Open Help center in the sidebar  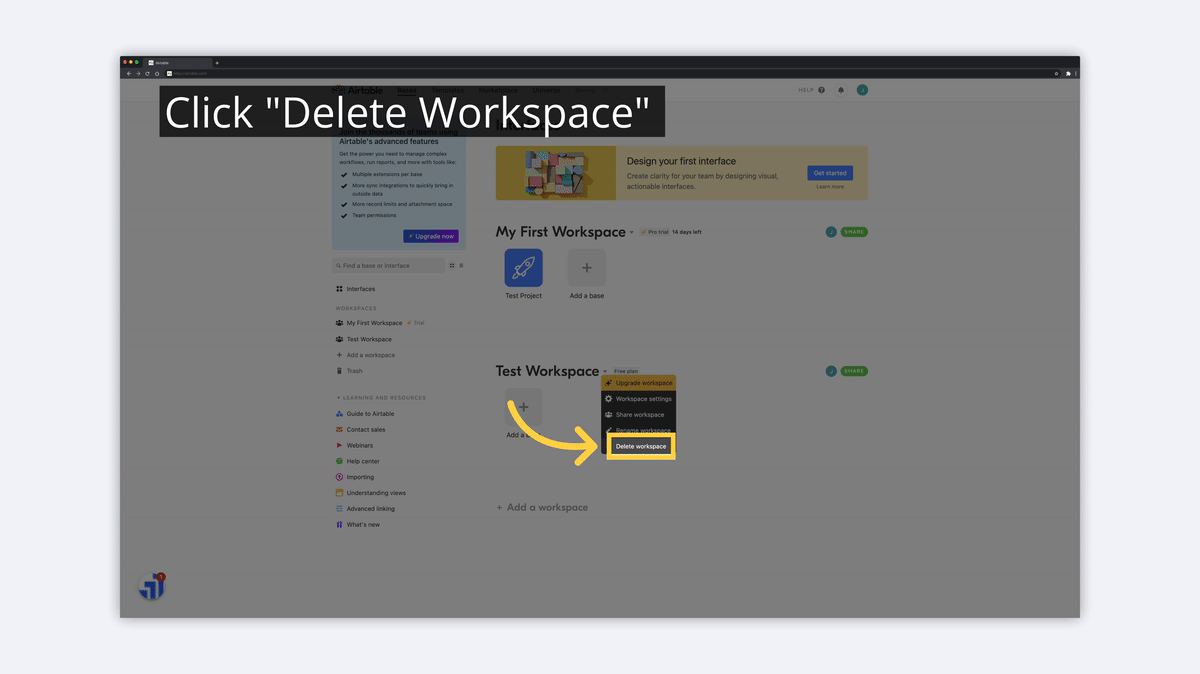[358, 461]
